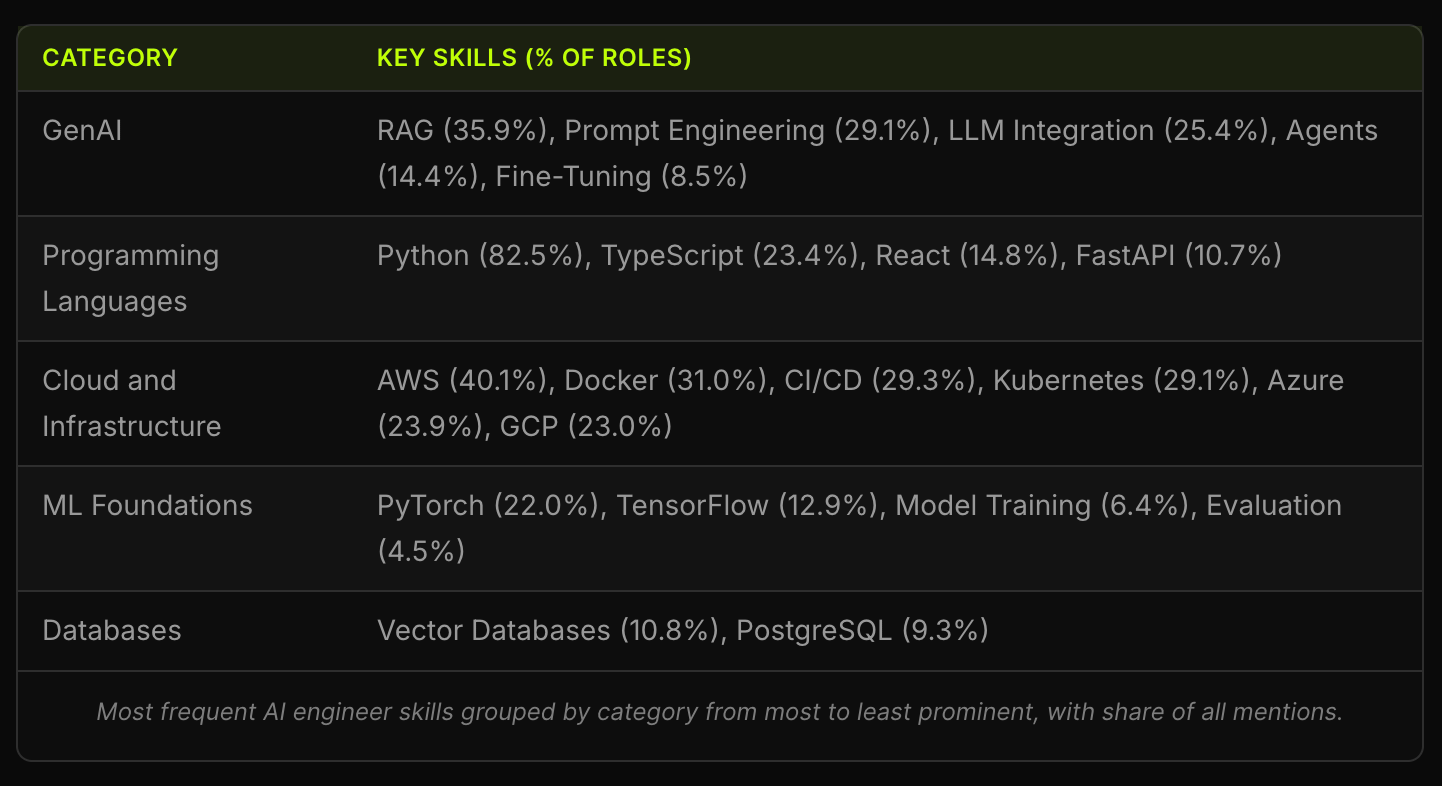Click the KEY SKILLS (% OF ROLES) header
The height and width of the screenshot is (786, 1442).
tap(534, 58)
